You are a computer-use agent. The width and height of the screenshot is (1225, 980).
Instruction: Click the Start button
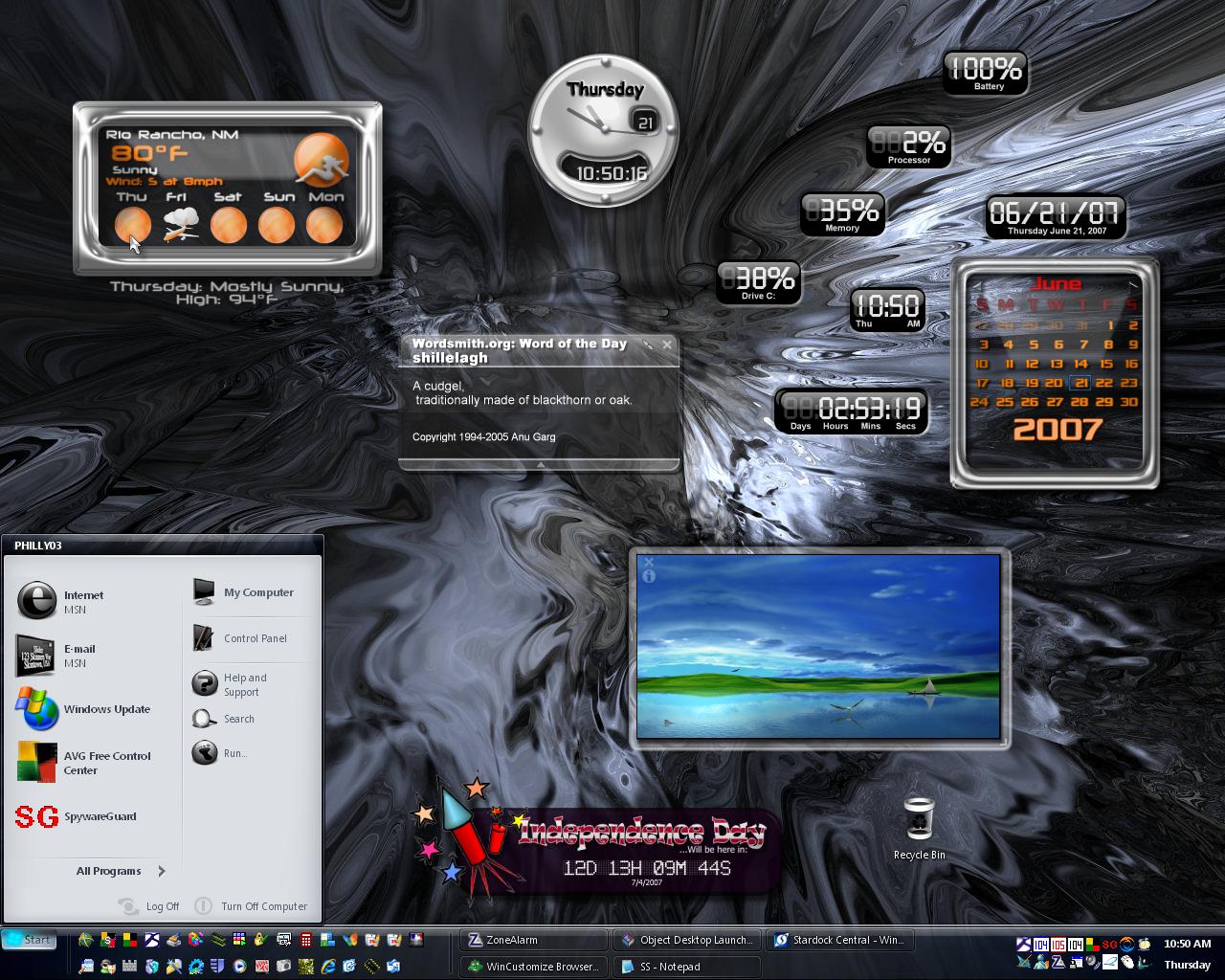[x=28, y=940]
